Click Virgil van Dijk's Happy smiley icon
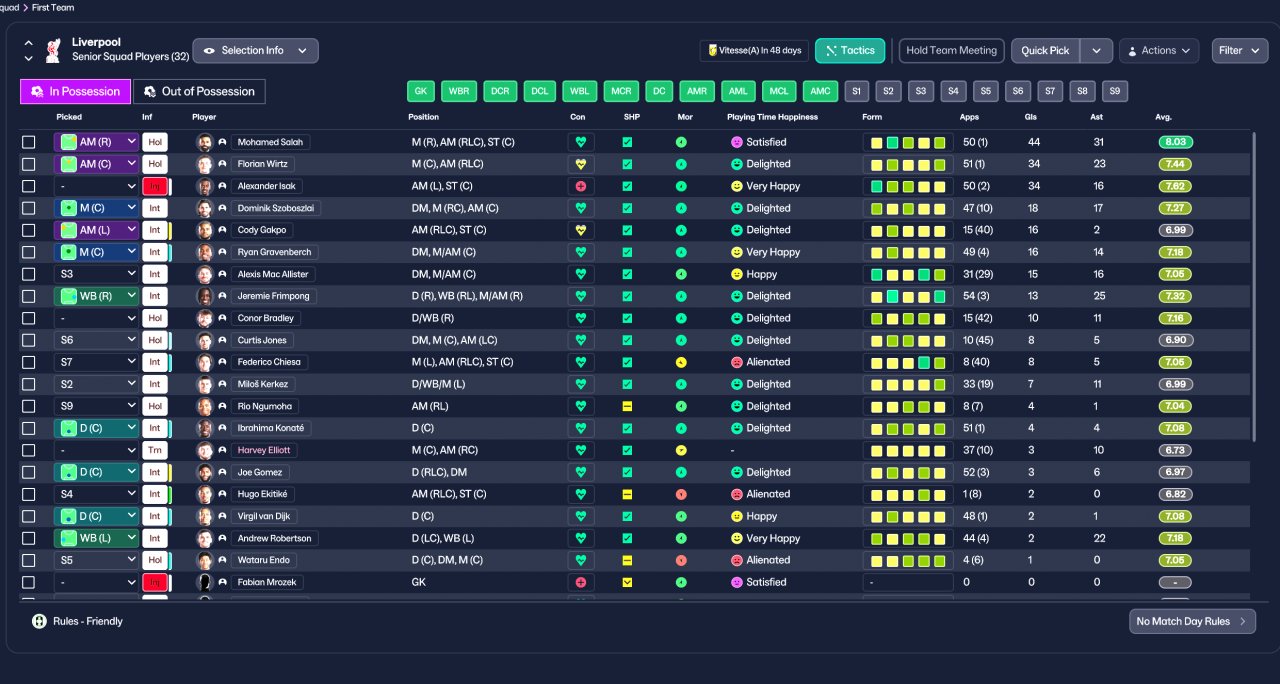This screenshot has height=684, width=1280. [737, 516]
